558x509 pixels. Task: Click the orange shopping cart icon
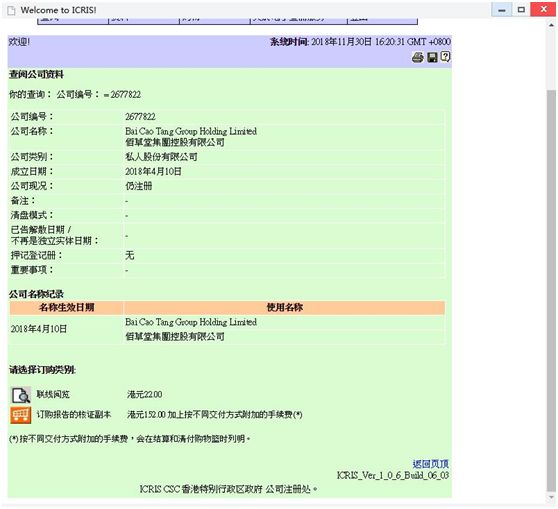[21, 415]
